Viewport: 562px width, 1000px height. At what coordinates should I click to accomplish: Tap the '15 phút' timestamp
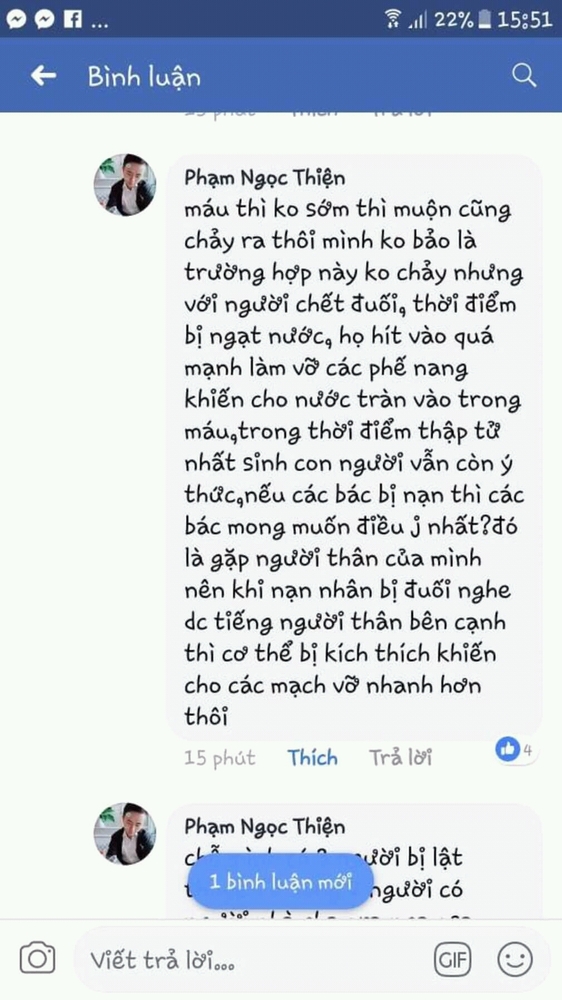point(219,758)
